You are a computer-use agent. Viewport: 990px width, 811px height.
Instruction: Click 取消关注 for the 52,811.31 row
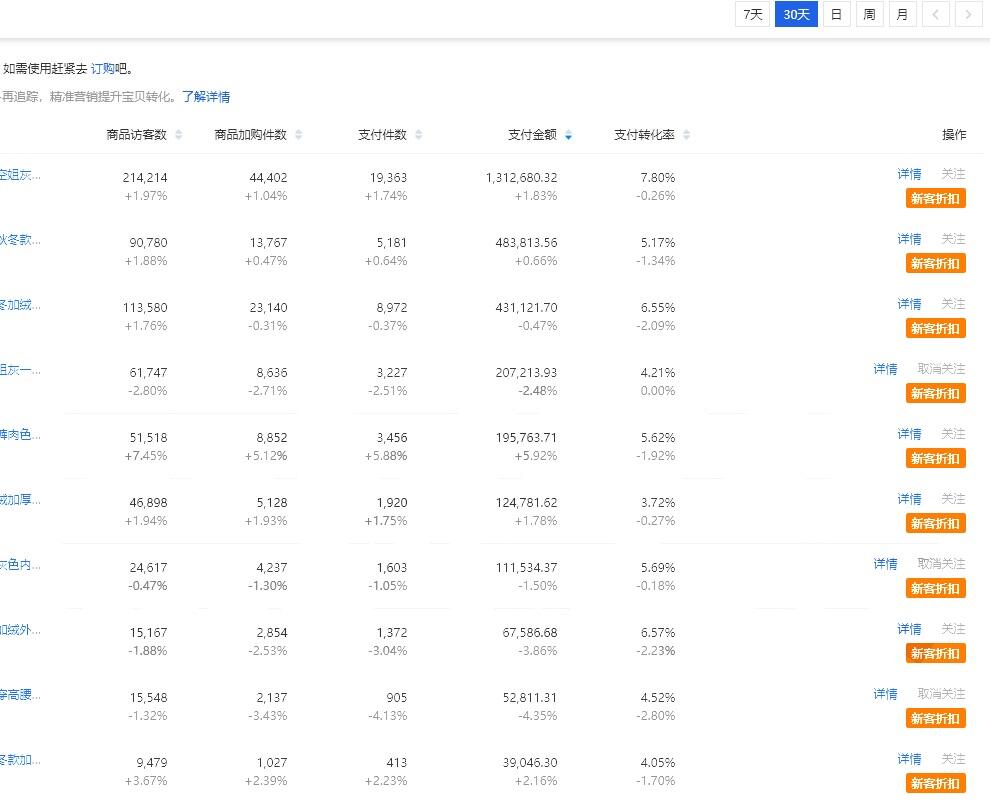pyautogui.click(x=941, y=694)
